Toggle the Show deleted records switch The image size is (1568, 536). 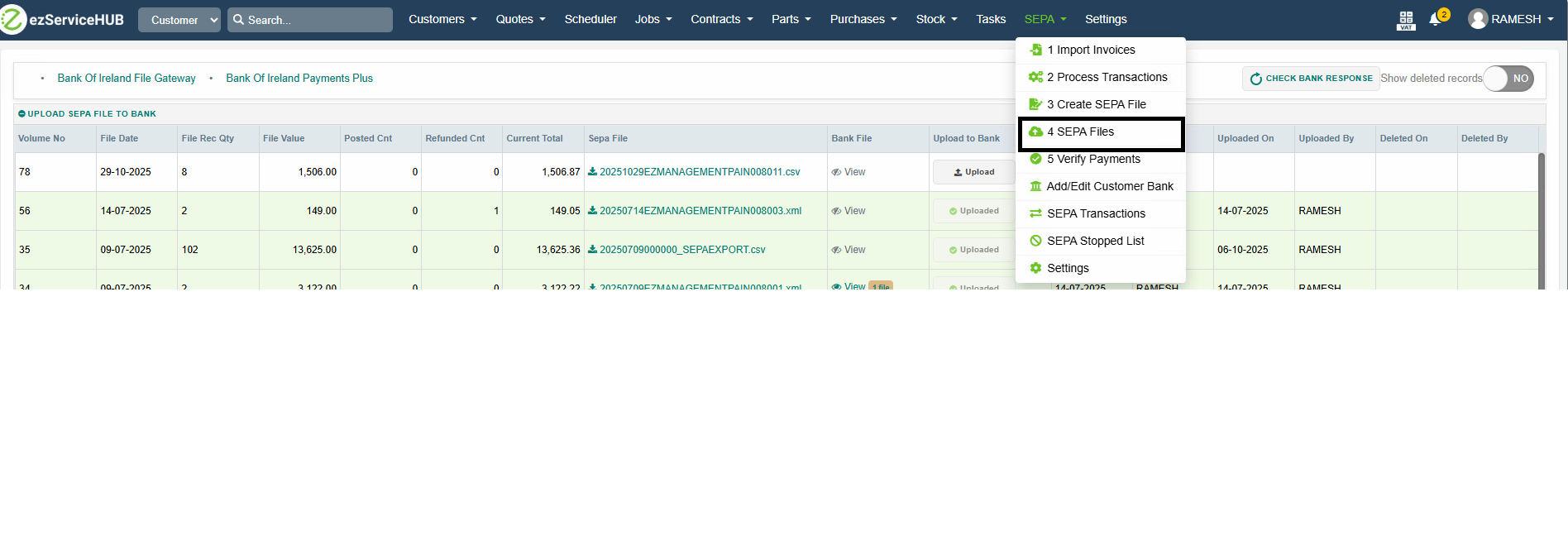(1508, 79)
